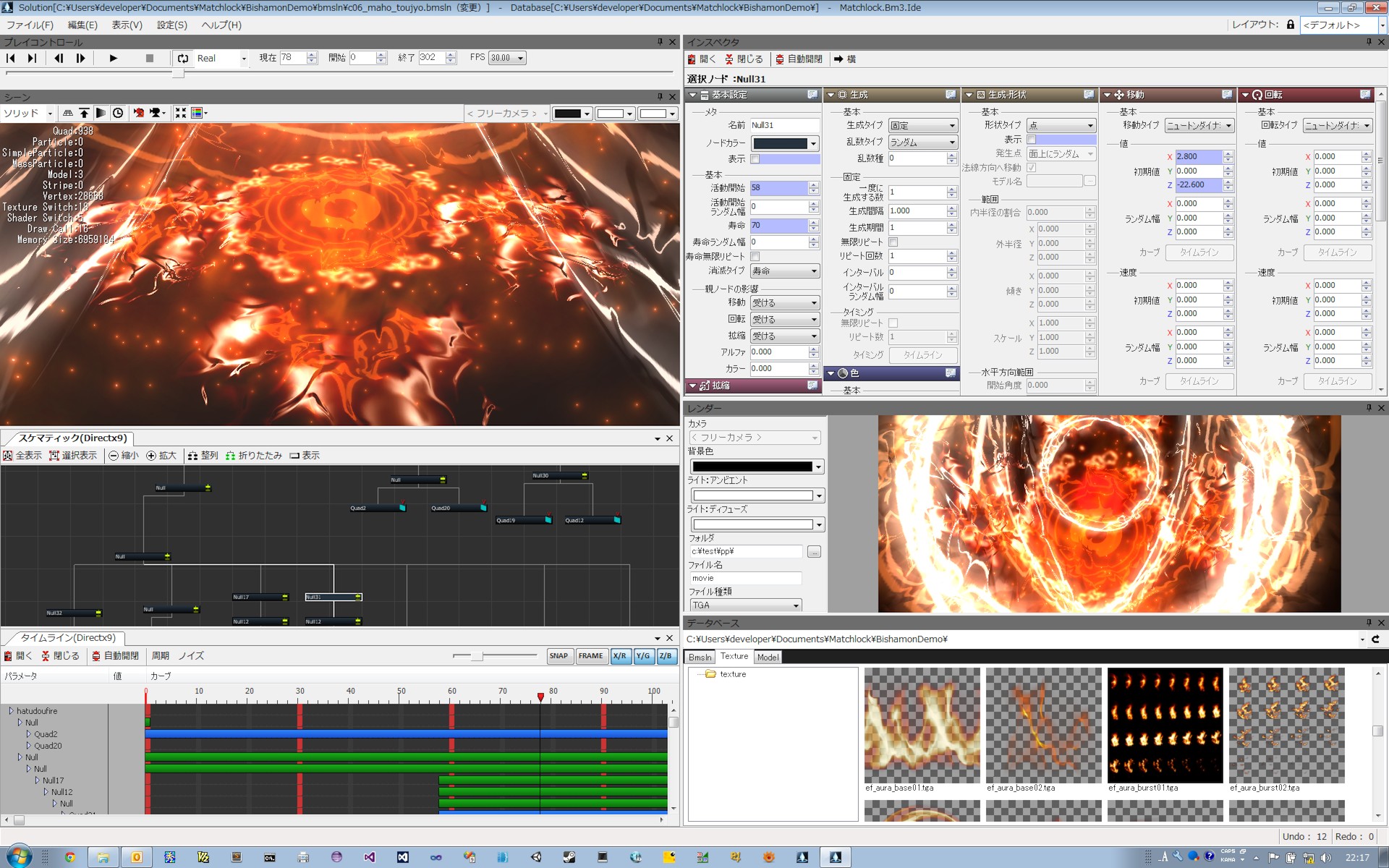Click the black background color swatch in render

pyautogui.click(x=752, y=467)
